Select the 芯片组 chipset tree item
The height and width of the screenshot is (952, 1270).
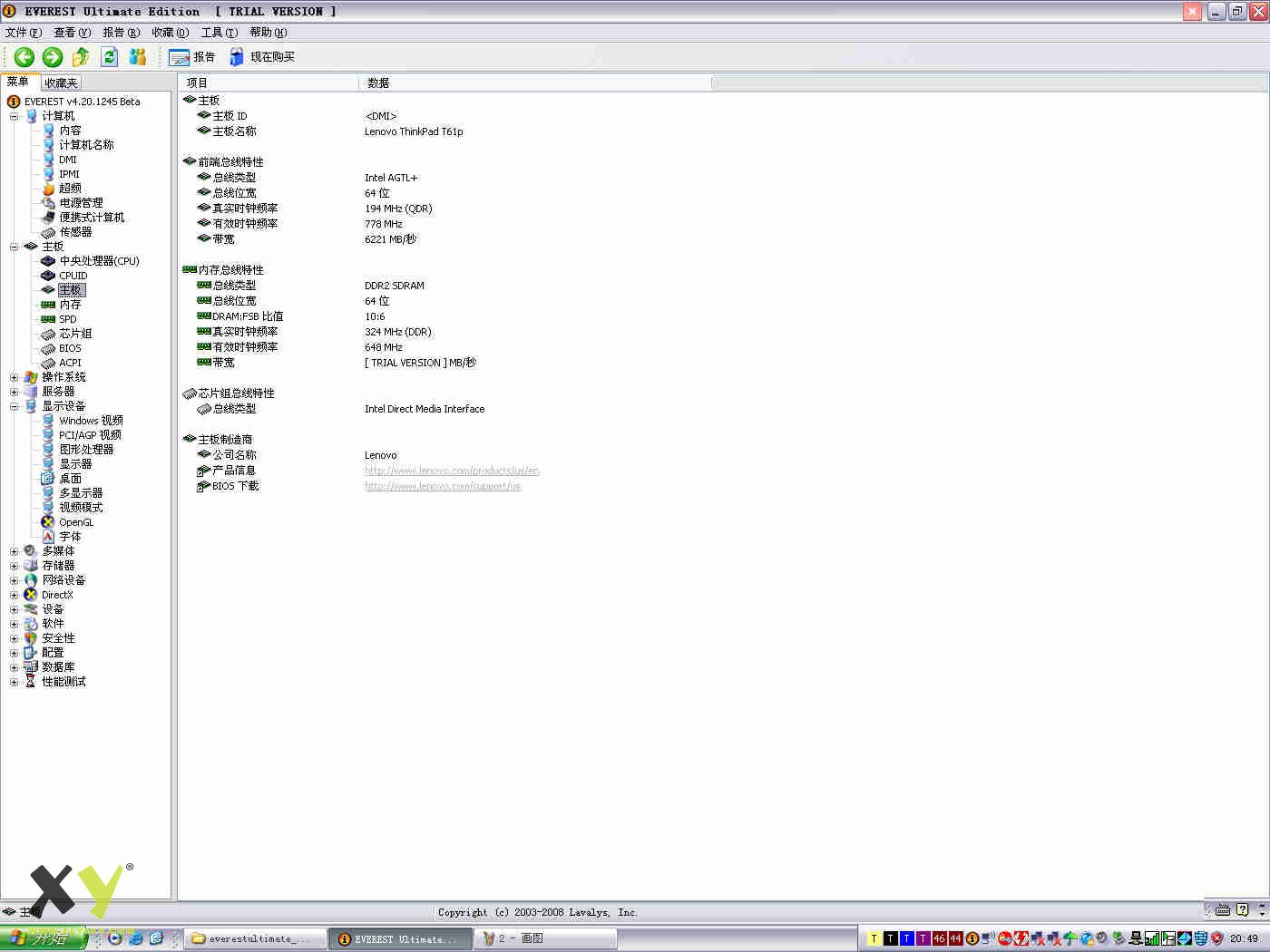(x=75, y=334)
